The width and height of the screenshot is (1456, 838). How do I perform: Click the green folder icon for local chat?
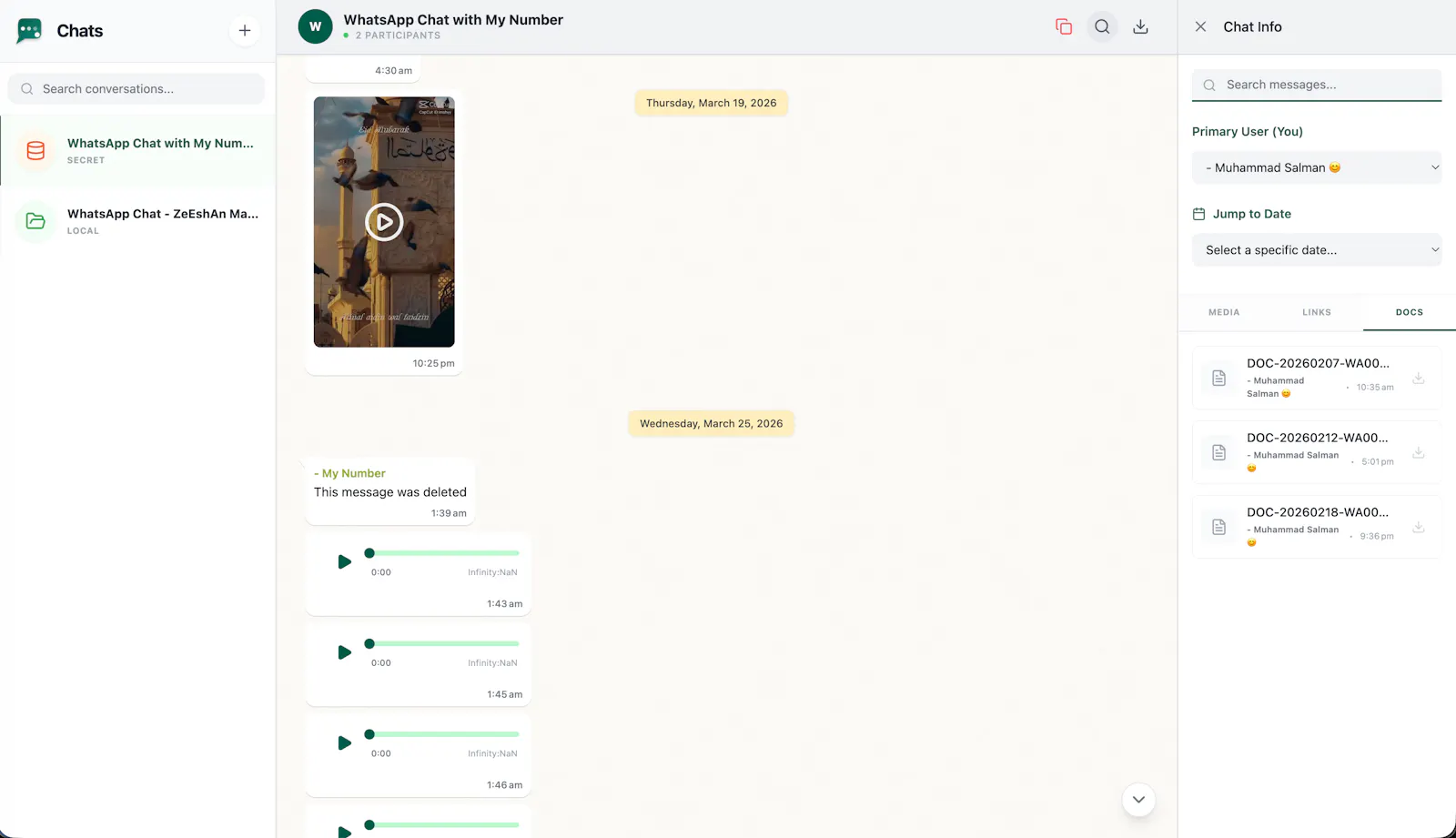click(x=35, y=221)
